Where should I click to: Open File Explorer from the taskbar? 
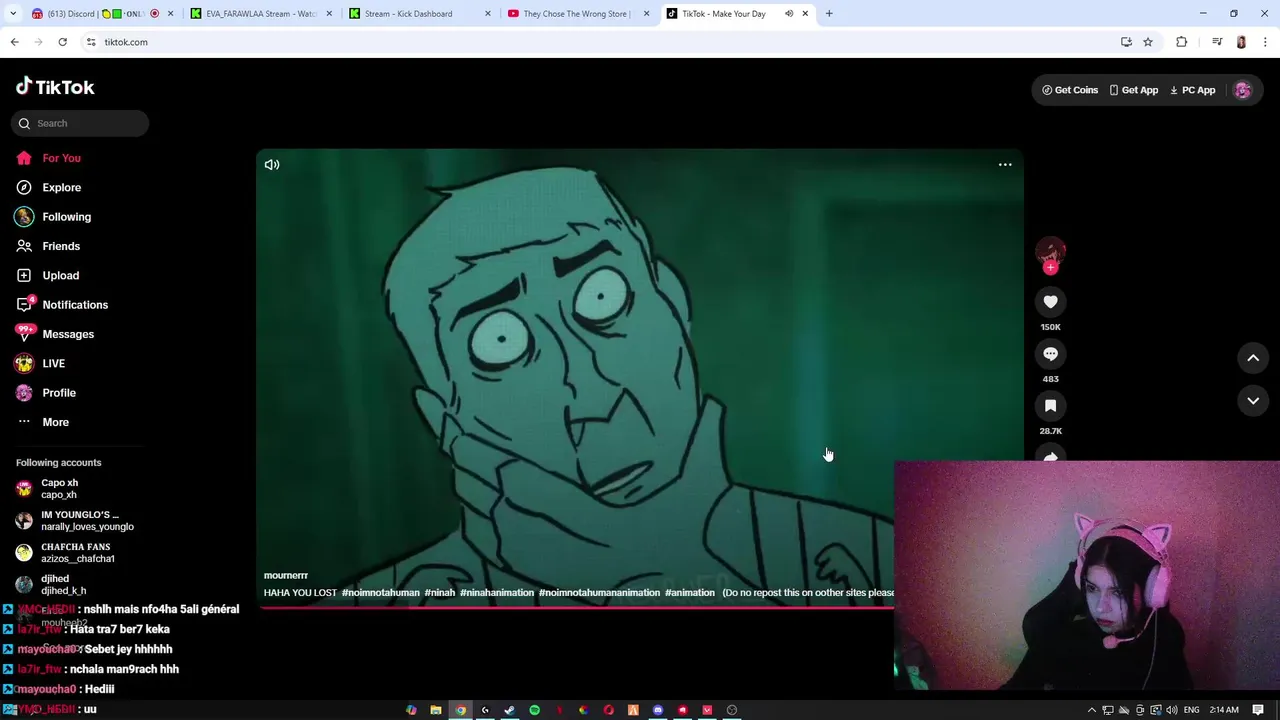[436, 710]
